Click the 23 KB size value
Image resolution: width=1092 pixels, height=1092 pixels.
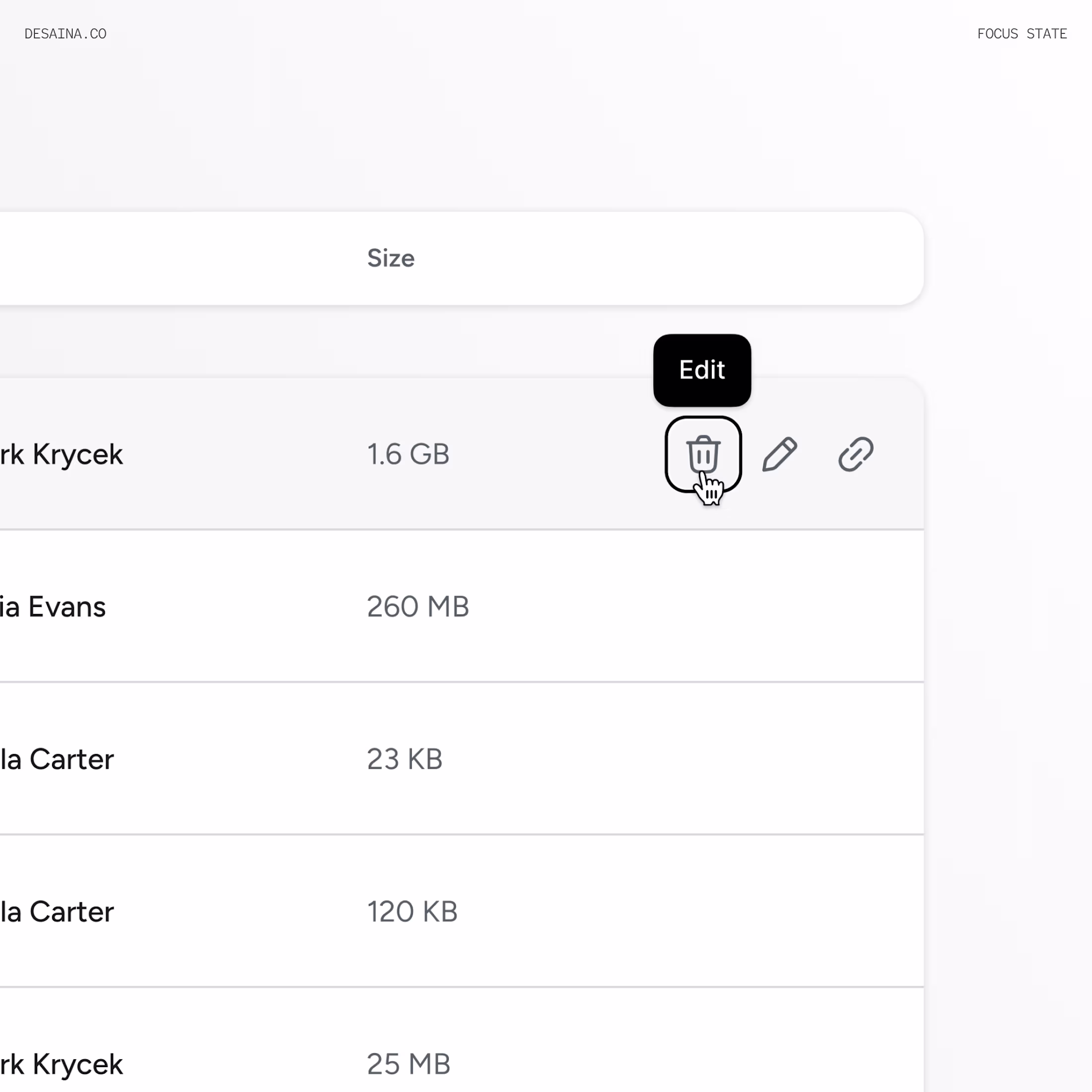(x=405, y=759)
